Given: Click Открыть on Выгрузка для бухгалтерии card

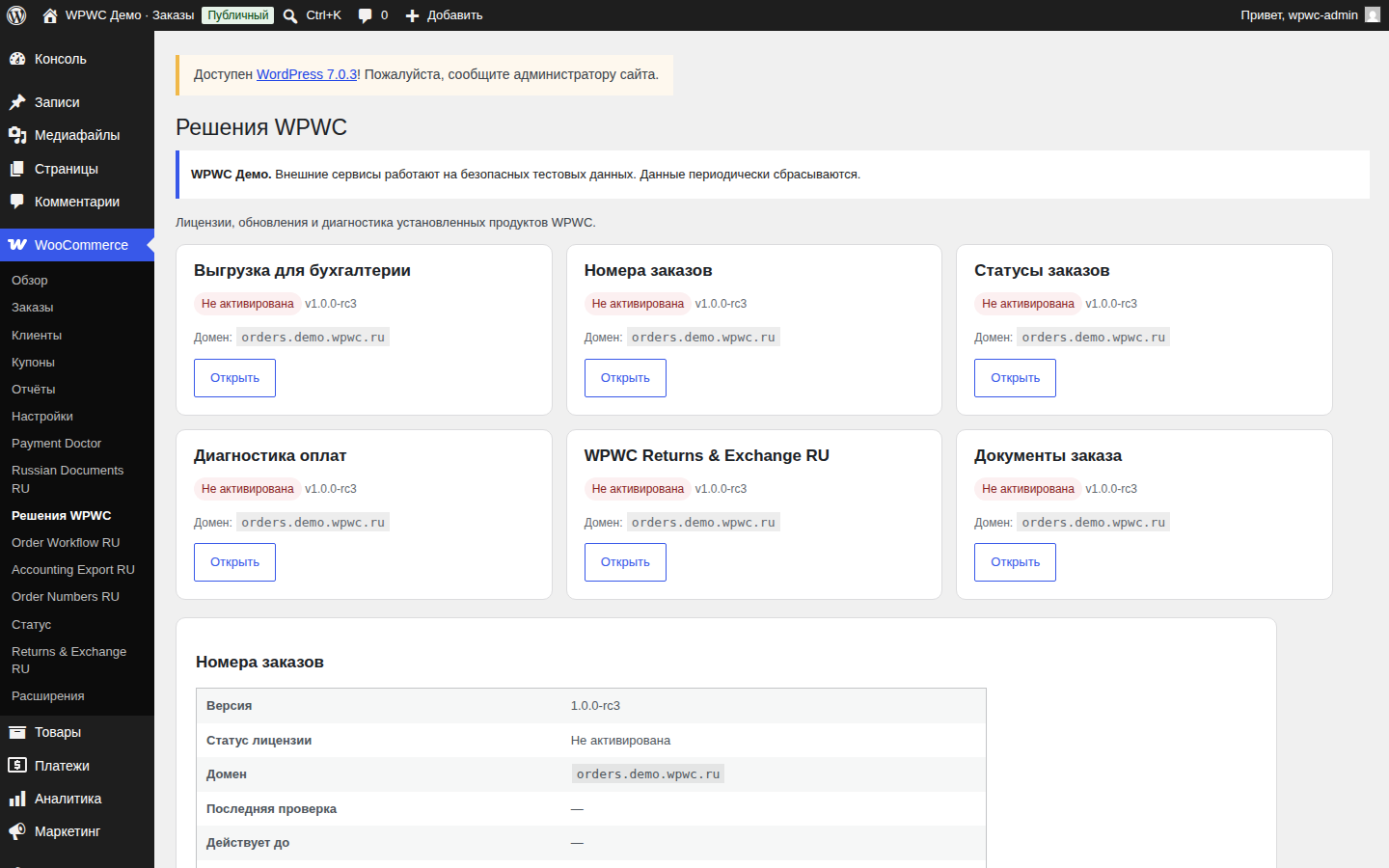Looking at the screenshot, I should click(234, 378).
